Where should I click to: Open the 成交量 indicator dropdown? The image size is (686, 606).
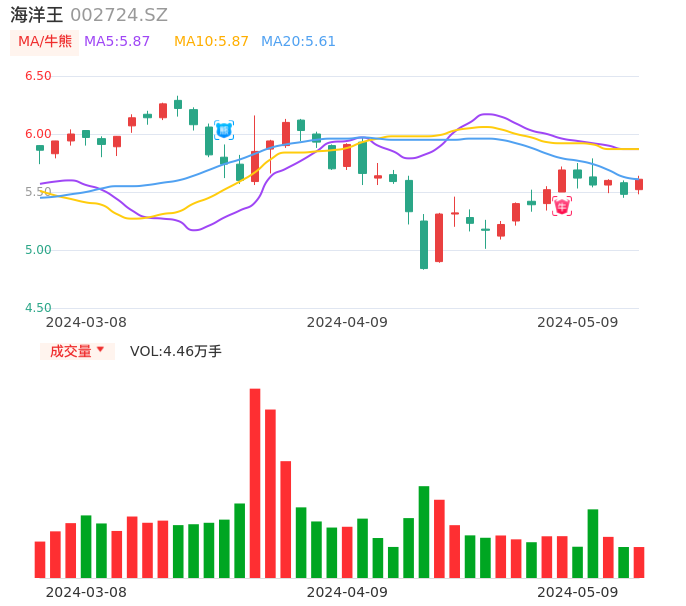point(77,351)
